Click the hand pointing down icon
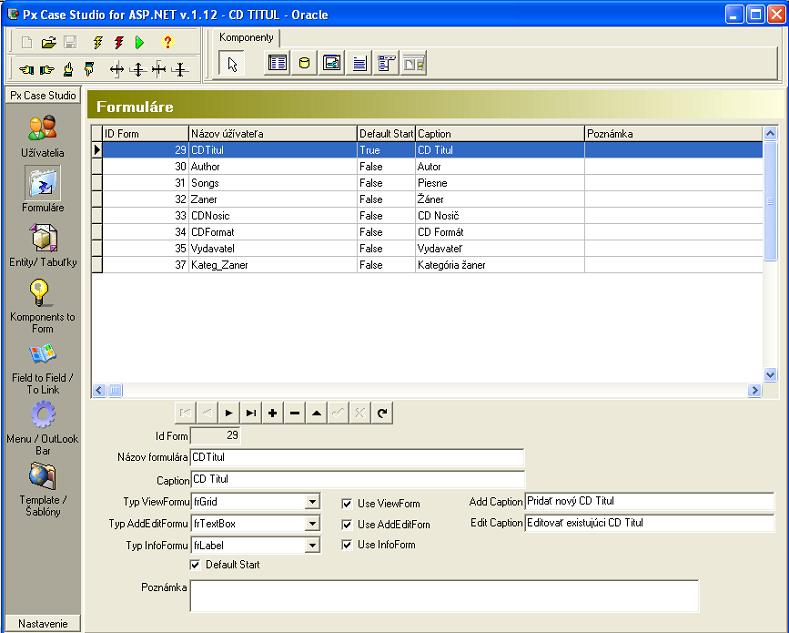 click(90, 69)
